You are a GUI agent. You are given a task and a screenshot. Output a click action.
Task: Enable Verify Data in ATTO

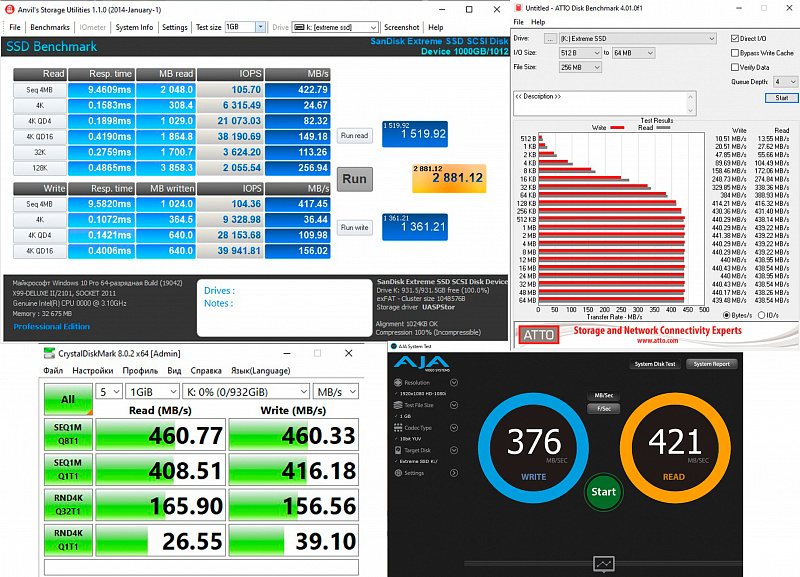(735, 67)
